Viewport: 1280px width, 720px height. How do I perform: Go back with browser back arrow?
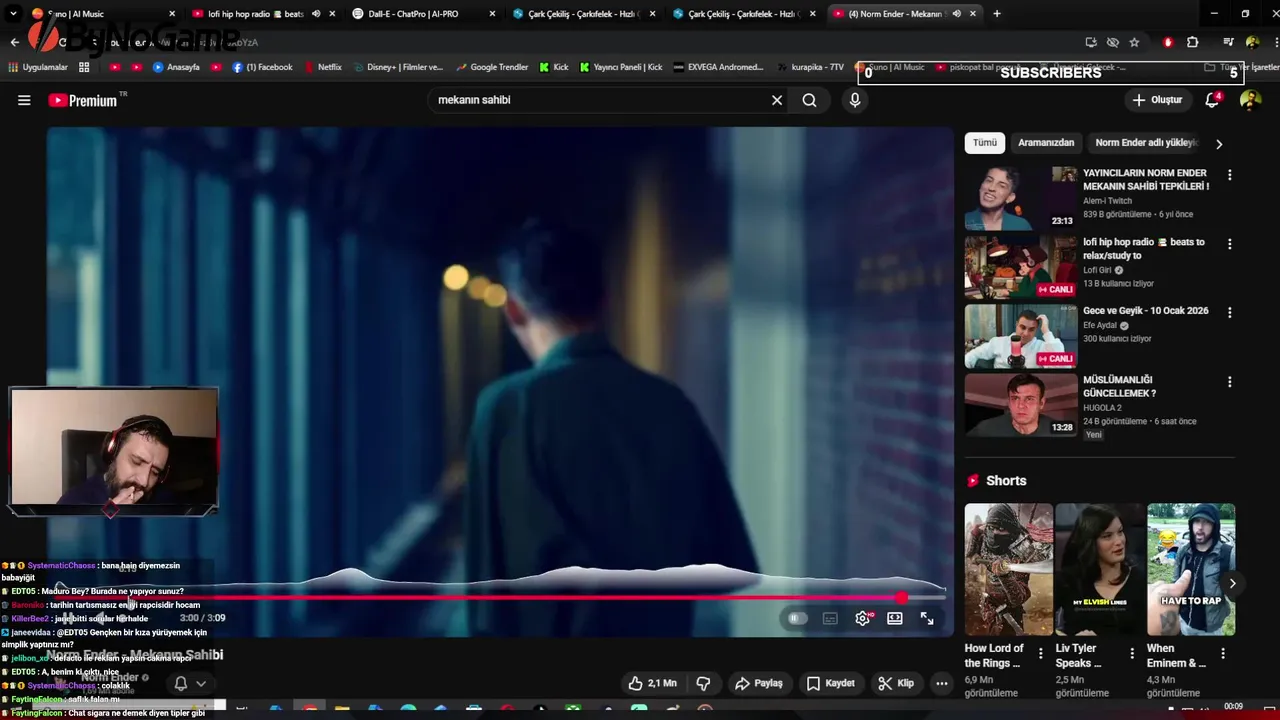[x=14, y=42]
